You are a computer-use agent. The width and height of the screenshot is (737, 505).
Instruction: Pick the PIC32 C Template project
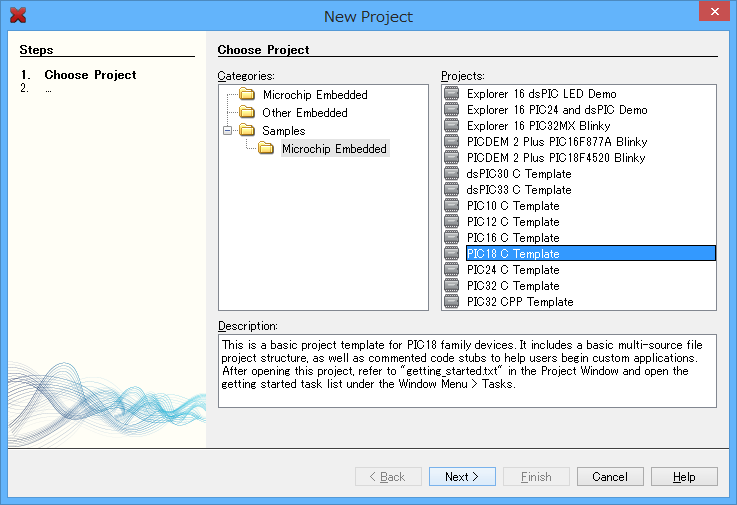pyautogui.click(x=512, y=286)
